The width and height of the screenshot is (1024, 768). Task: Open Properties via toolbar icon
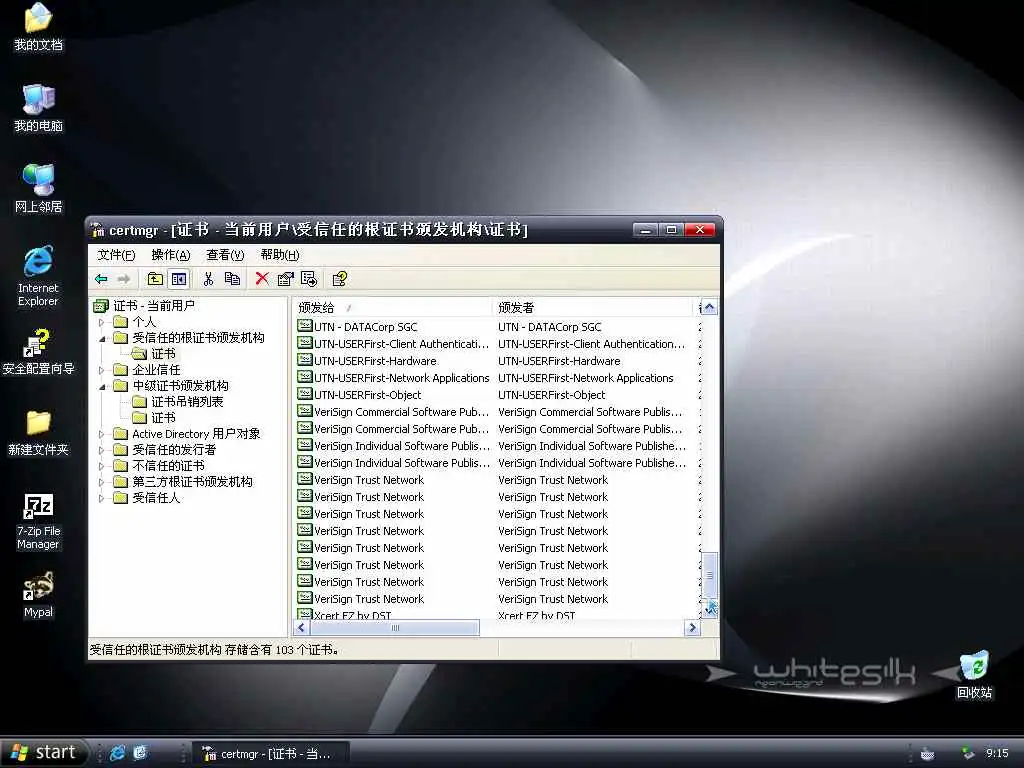pos(285,280)
